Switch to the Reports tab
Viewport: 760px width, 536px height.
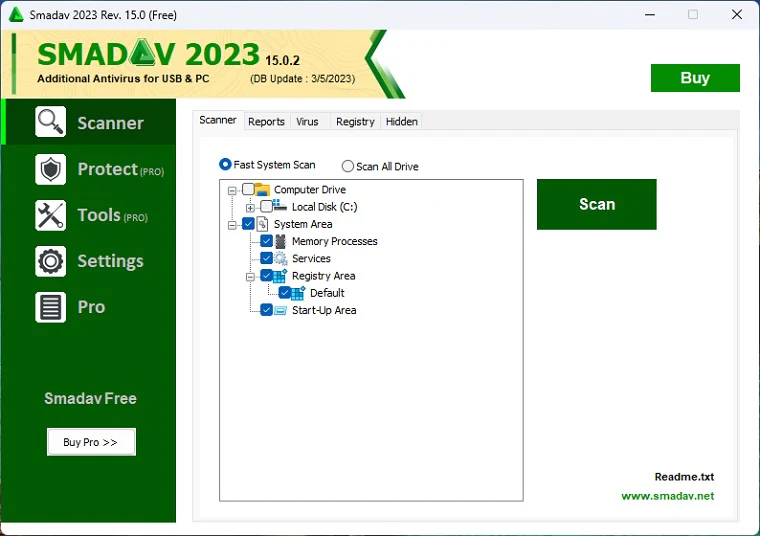pyautogui.click(x=266, y=121)
